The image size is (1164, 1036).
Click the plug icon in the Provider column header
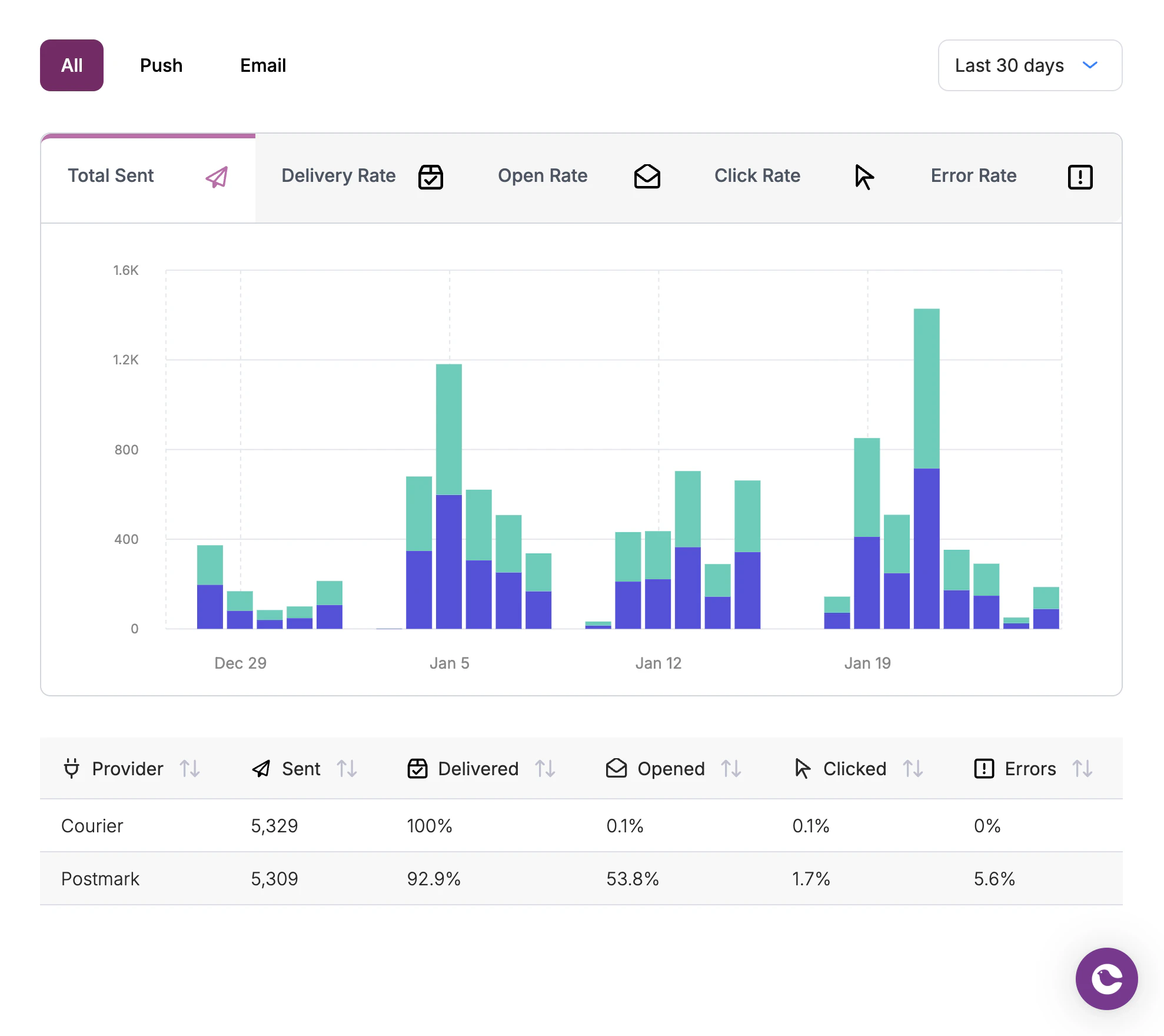[x=71, y=768]
